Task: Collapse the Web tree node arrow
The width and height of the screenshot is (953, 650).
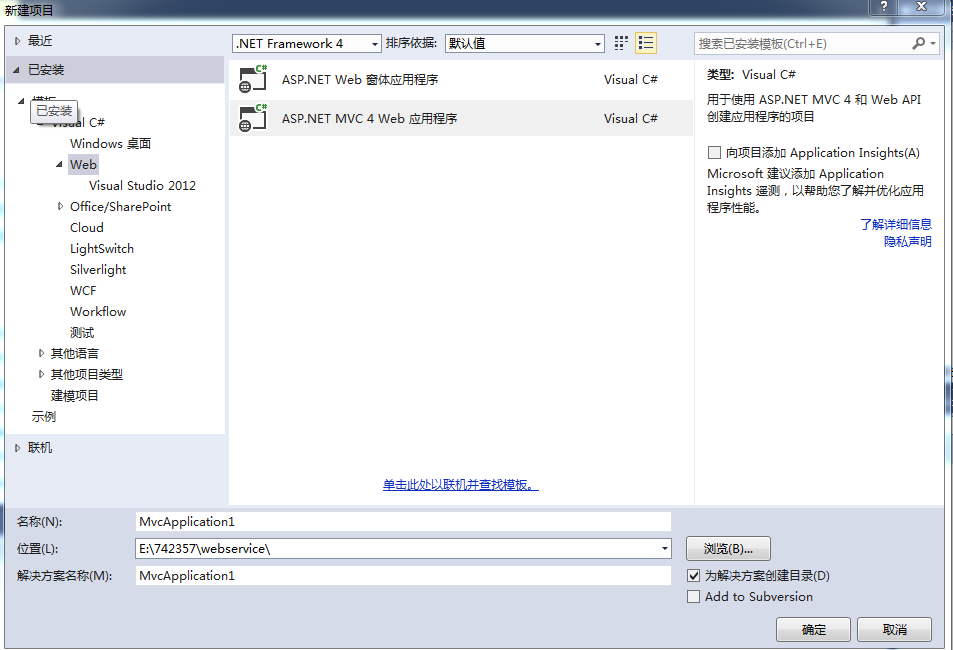Action: click(59, 164)
